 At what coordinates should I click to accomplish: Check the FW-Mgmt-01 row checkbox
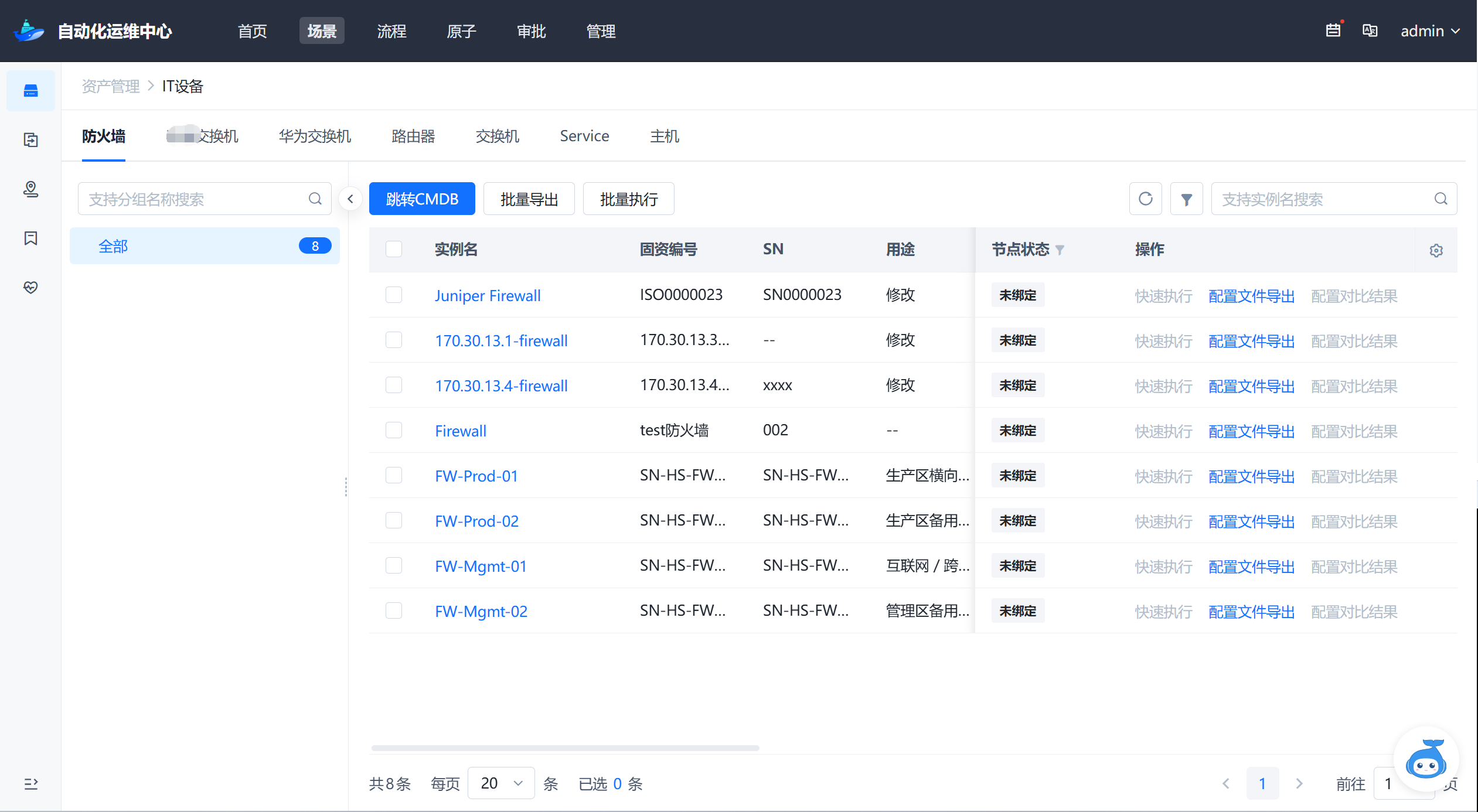(x=394, y=565)
